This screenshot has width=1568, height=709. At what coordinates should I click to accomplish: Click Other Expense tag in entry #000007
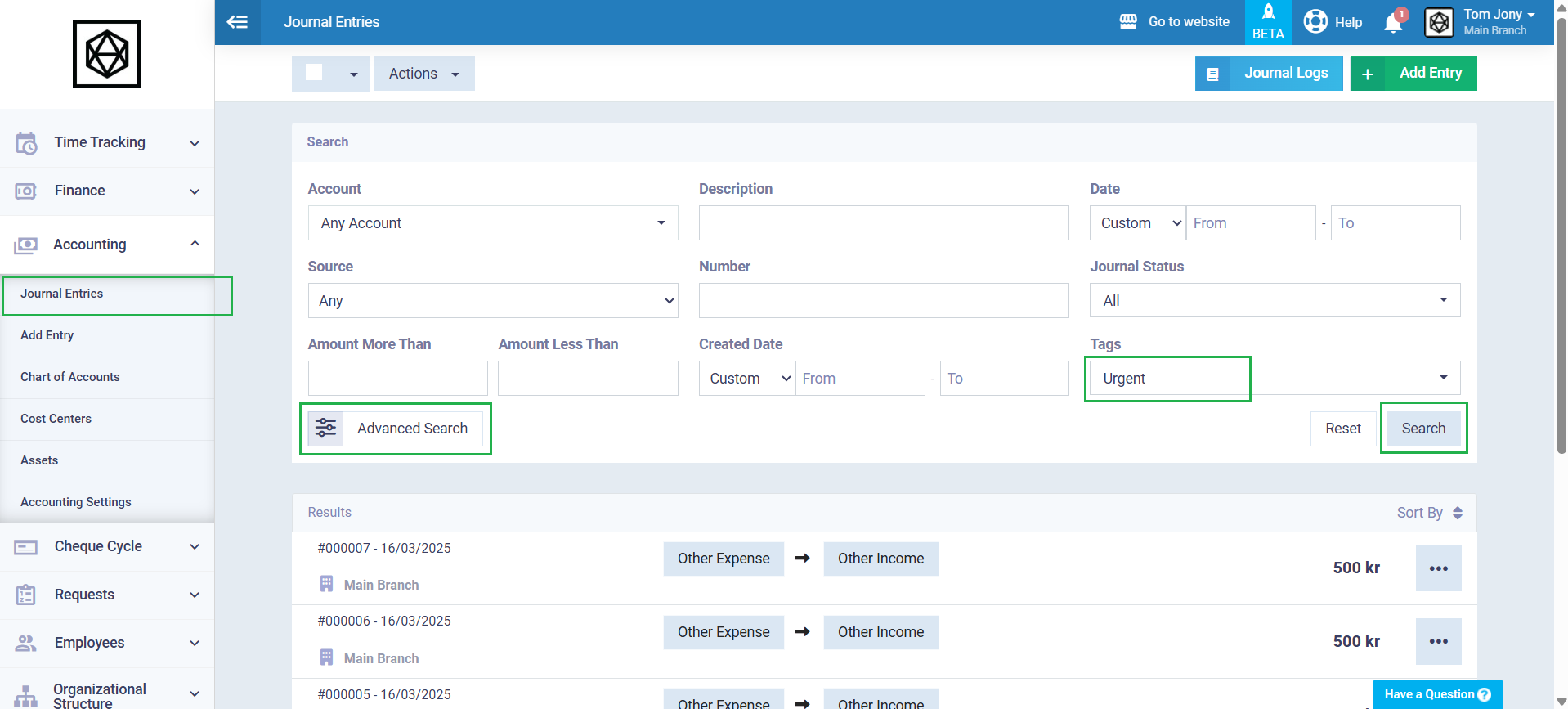coord(724,559)
